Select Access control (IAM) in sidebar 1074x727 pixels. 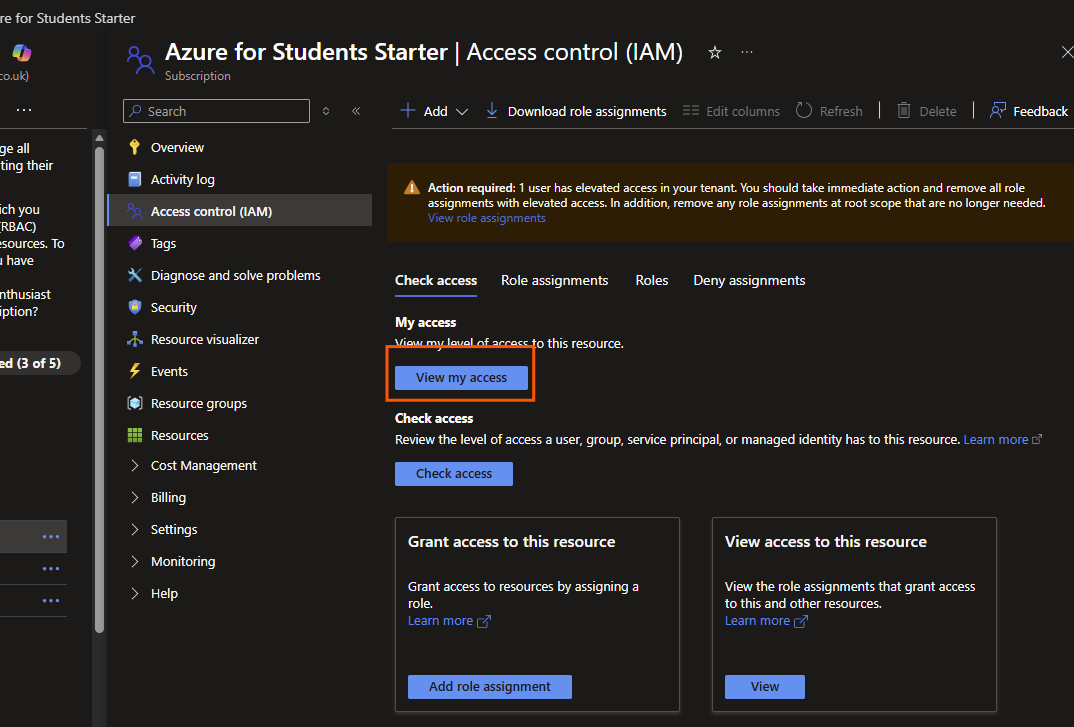[240, 211]
